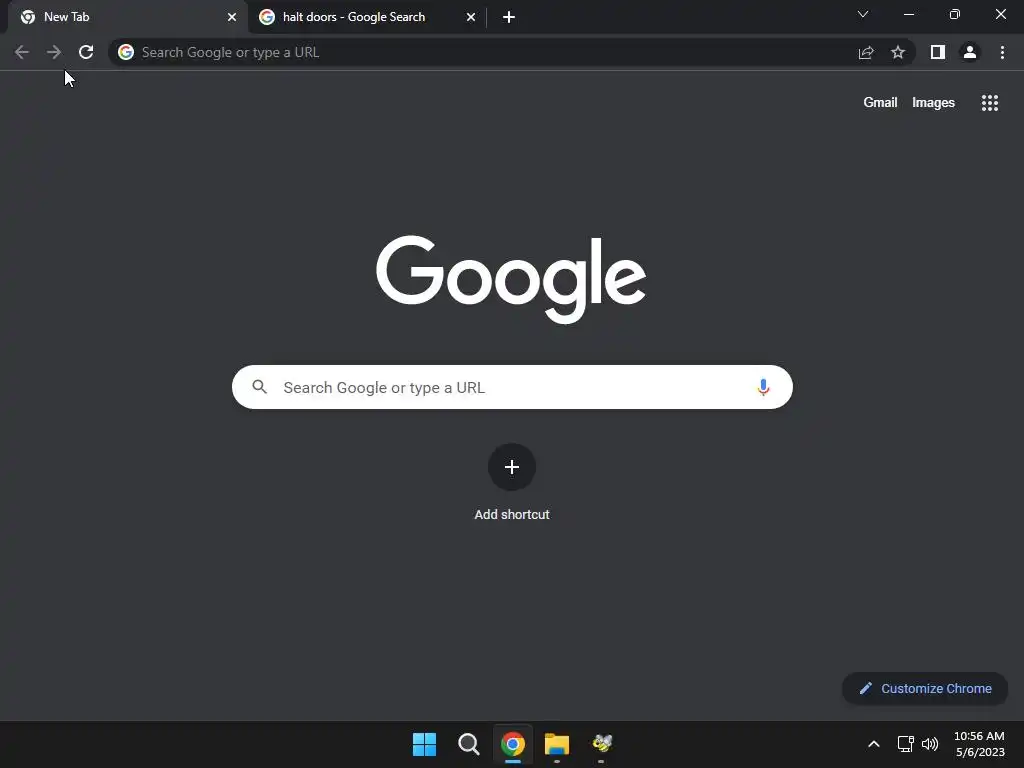Select the New Tab tab
The width and height of the screenshot is (1024, 768).
coord(127,17)
